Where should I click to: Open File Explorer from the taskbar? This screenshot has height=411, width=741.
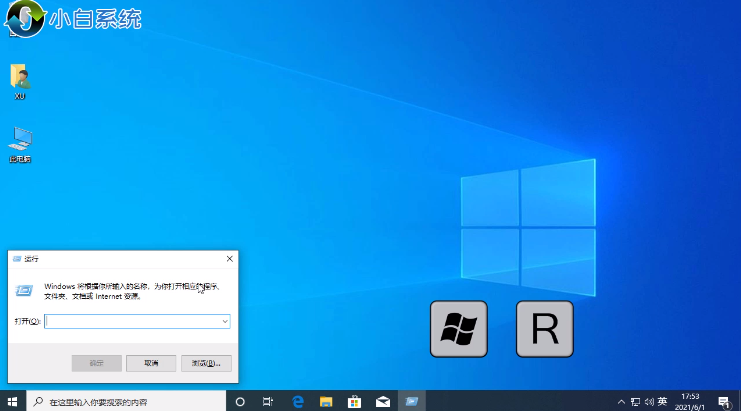click(325, 402)
